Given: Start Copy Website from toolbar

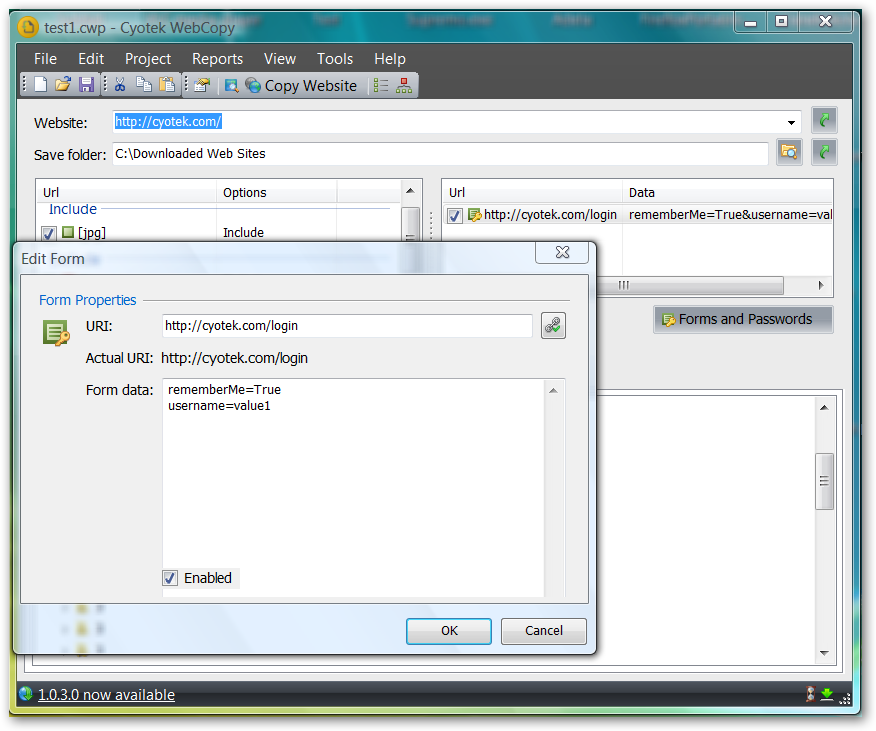Looking at the screenshot, I should (301, 86).
